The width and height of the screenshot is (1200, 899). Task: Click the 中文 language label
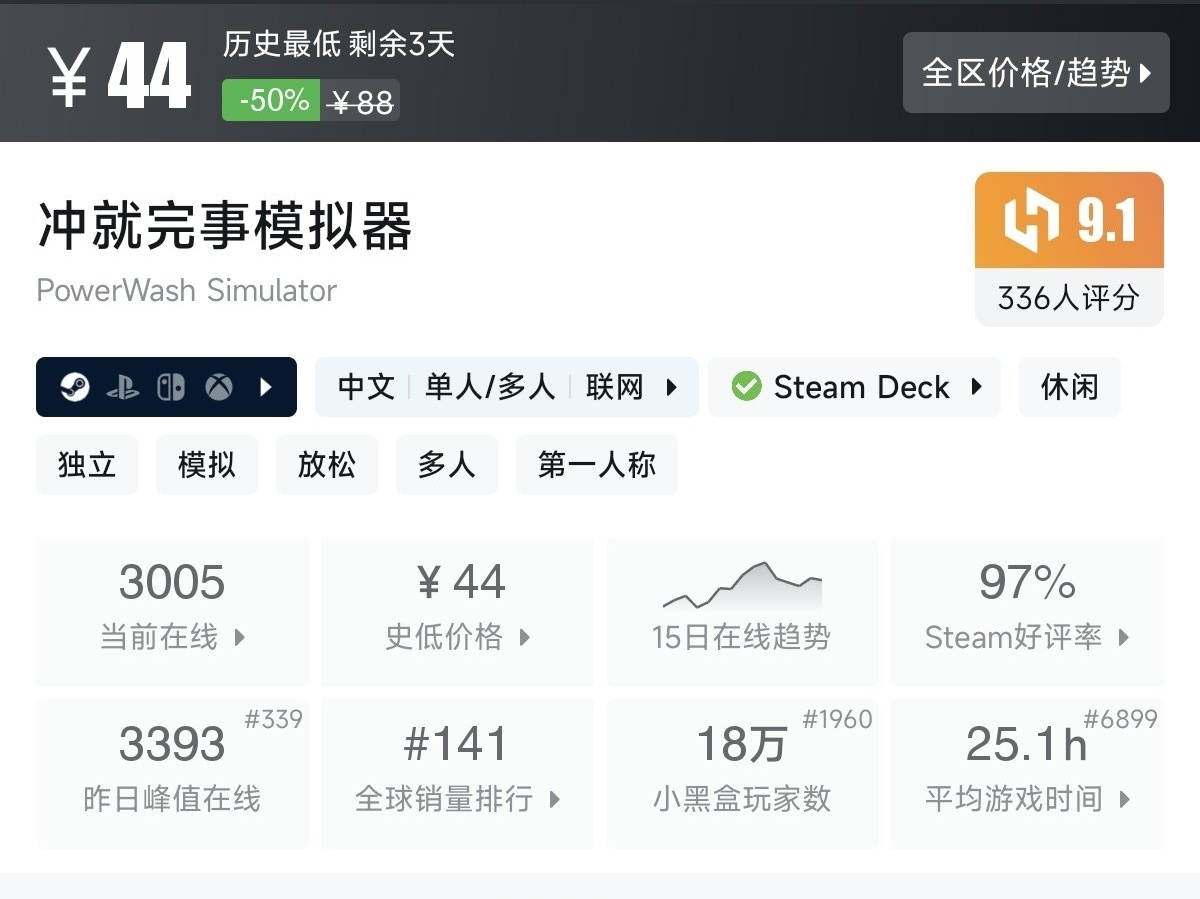click(366, 387)
